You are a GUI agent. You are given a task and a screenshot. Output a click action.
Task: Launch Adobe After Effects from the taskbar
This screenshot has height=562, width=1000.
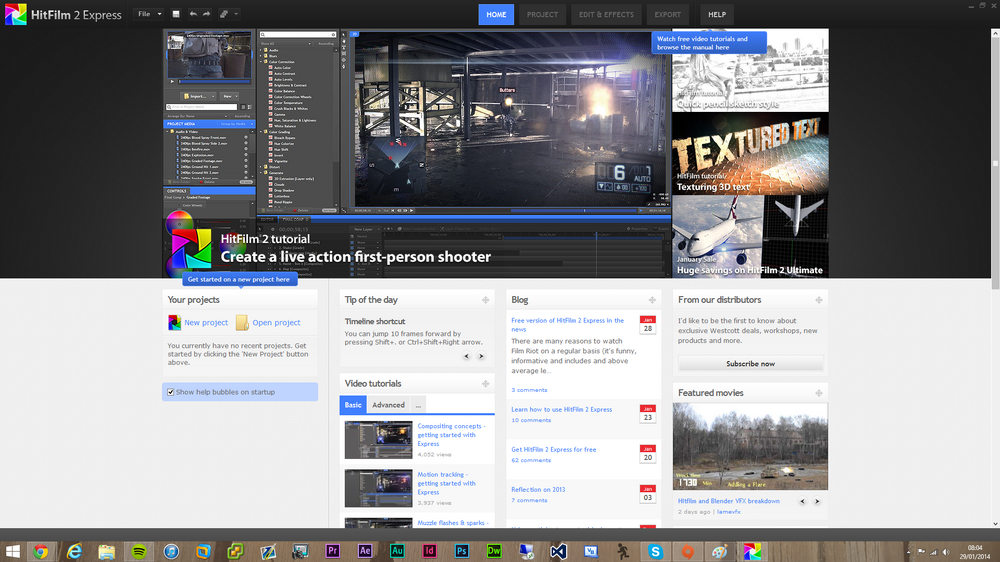click(365, 551)
